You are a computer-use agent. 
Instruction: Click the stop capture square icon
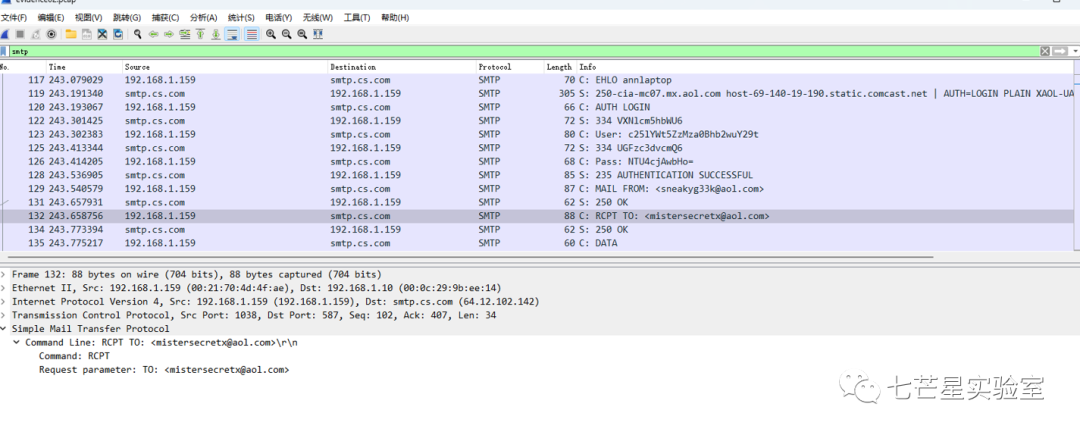click(x=20, y=34)
